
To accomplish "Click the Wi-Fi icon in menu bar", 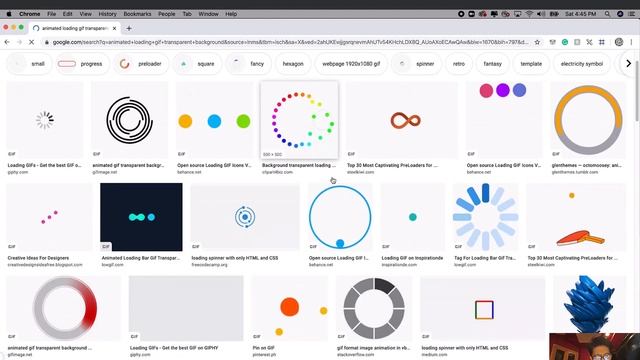I will coord(529,14).
